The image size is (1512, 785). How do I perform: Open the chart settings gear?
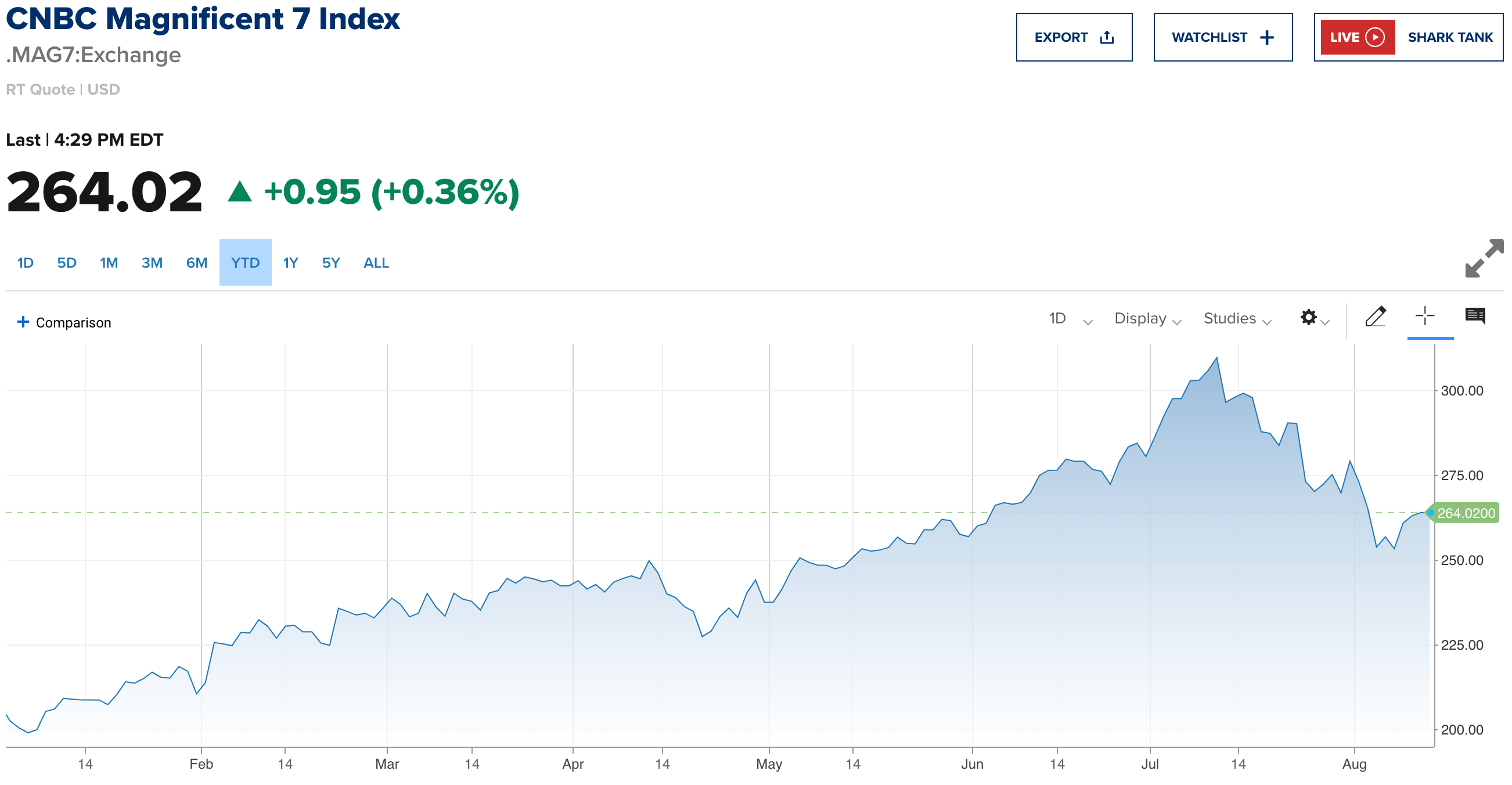tap(1308, 318)
